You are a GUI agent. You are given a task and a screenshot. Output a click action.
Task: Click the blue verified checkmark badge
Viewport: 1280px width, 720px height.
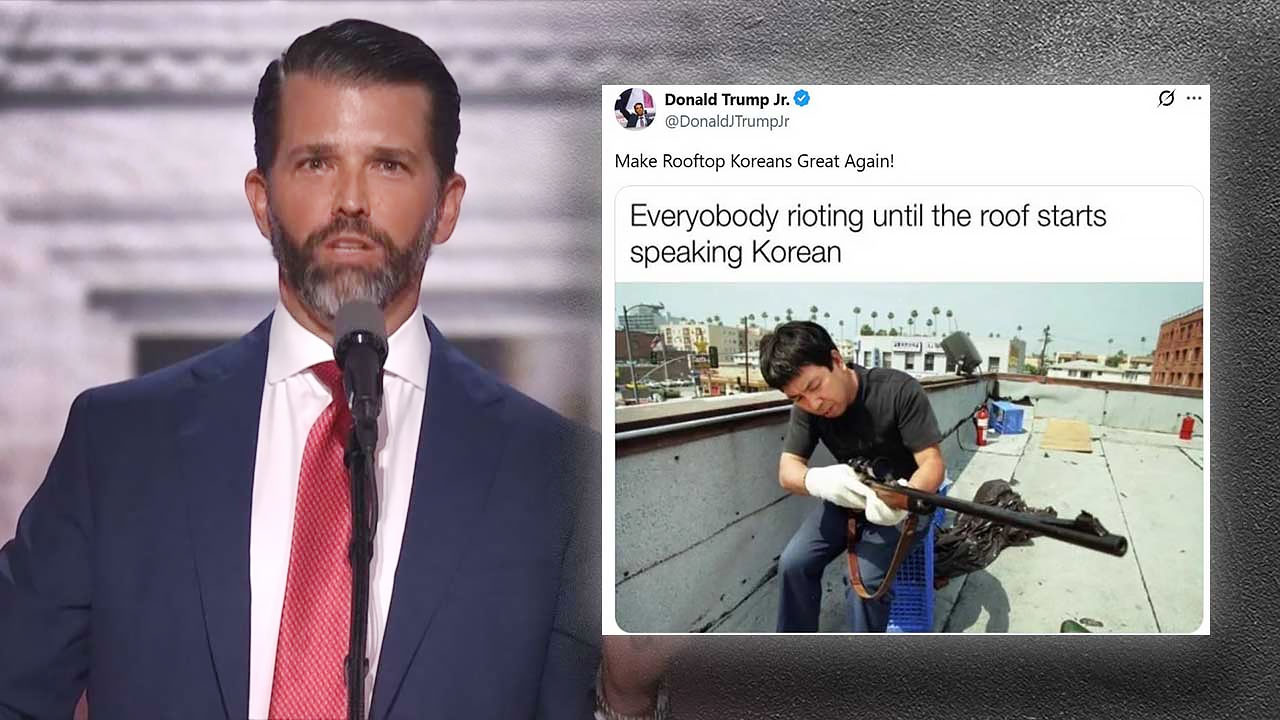point(802,98)
